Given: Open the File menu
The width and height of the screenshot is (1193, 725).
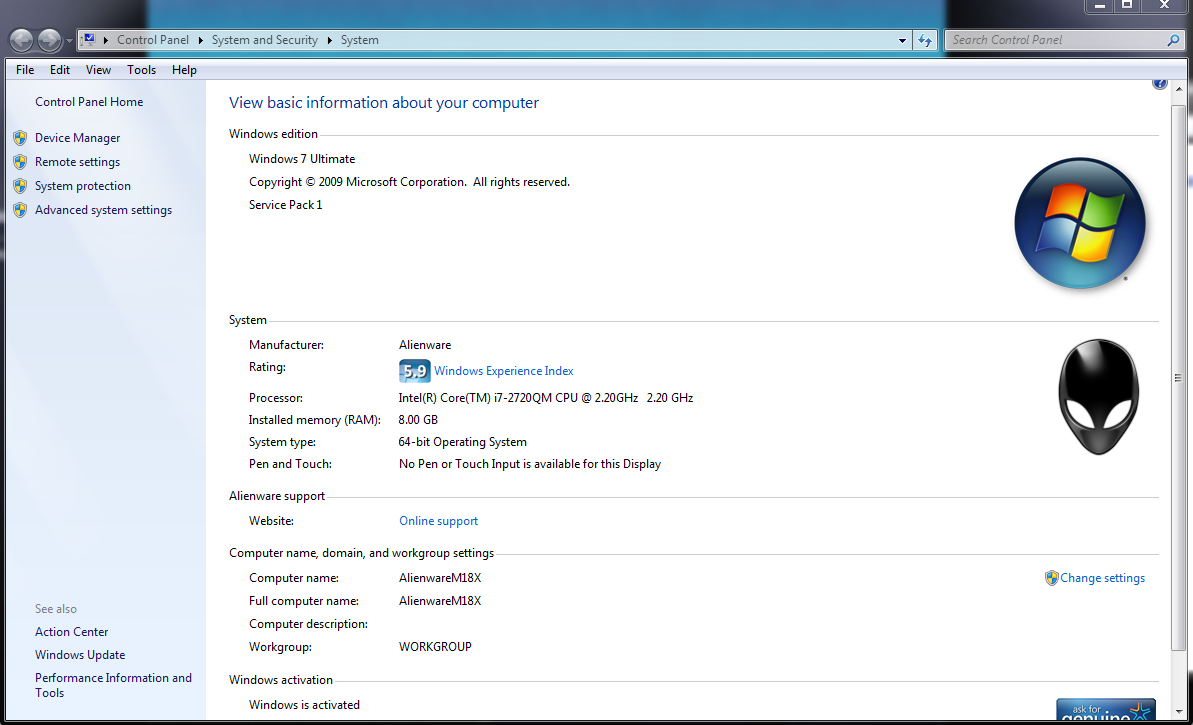Looking at the screenshot, I should [25, 70].
